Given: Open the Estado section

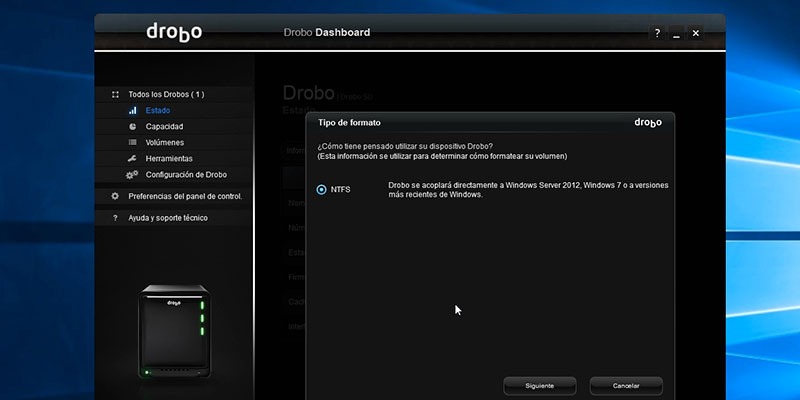Looking at the screenshot, I should coord(158,110).
